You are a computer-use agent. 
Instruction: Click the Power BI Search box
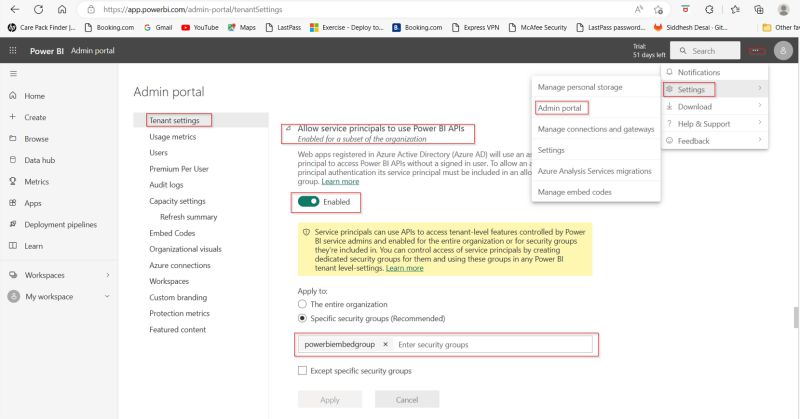click(x=705, y=51)
